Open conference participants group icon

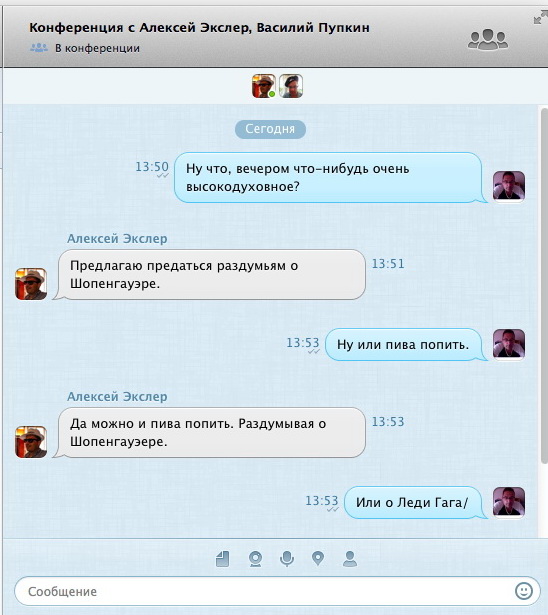488,39
